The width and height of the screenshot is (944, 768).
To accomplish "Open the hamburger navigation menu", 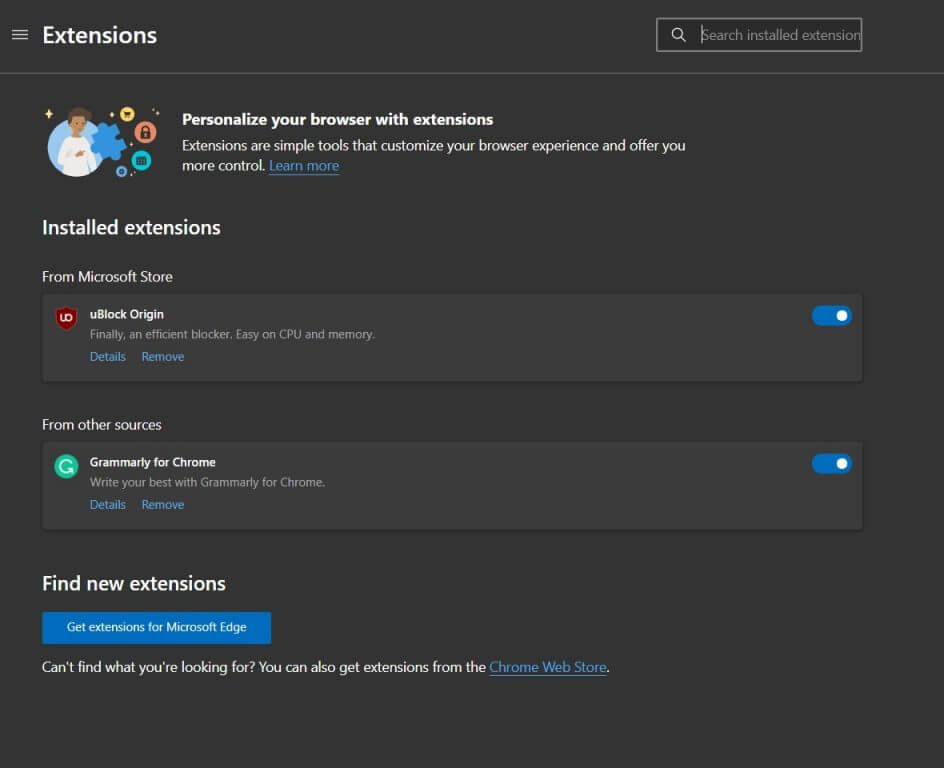I will tap(20, 35).
